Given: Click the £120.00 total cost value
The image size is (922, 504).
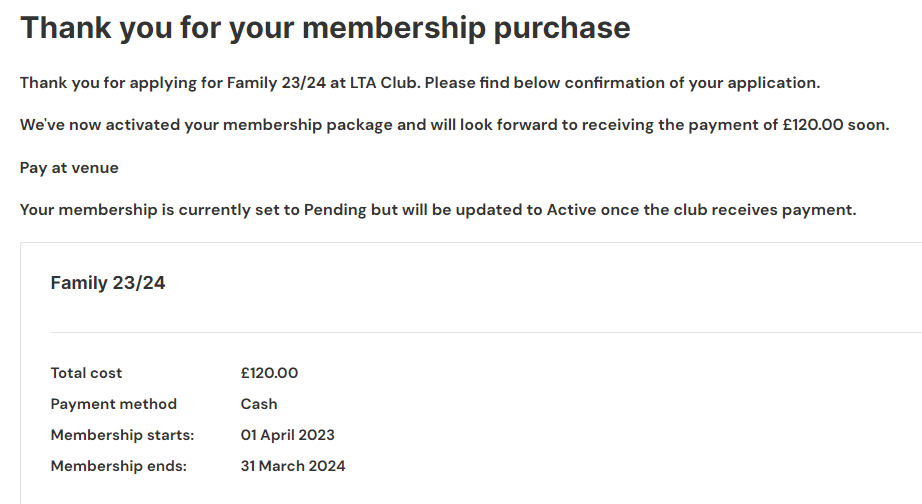Looking at the screenshot, I should 269,373.
